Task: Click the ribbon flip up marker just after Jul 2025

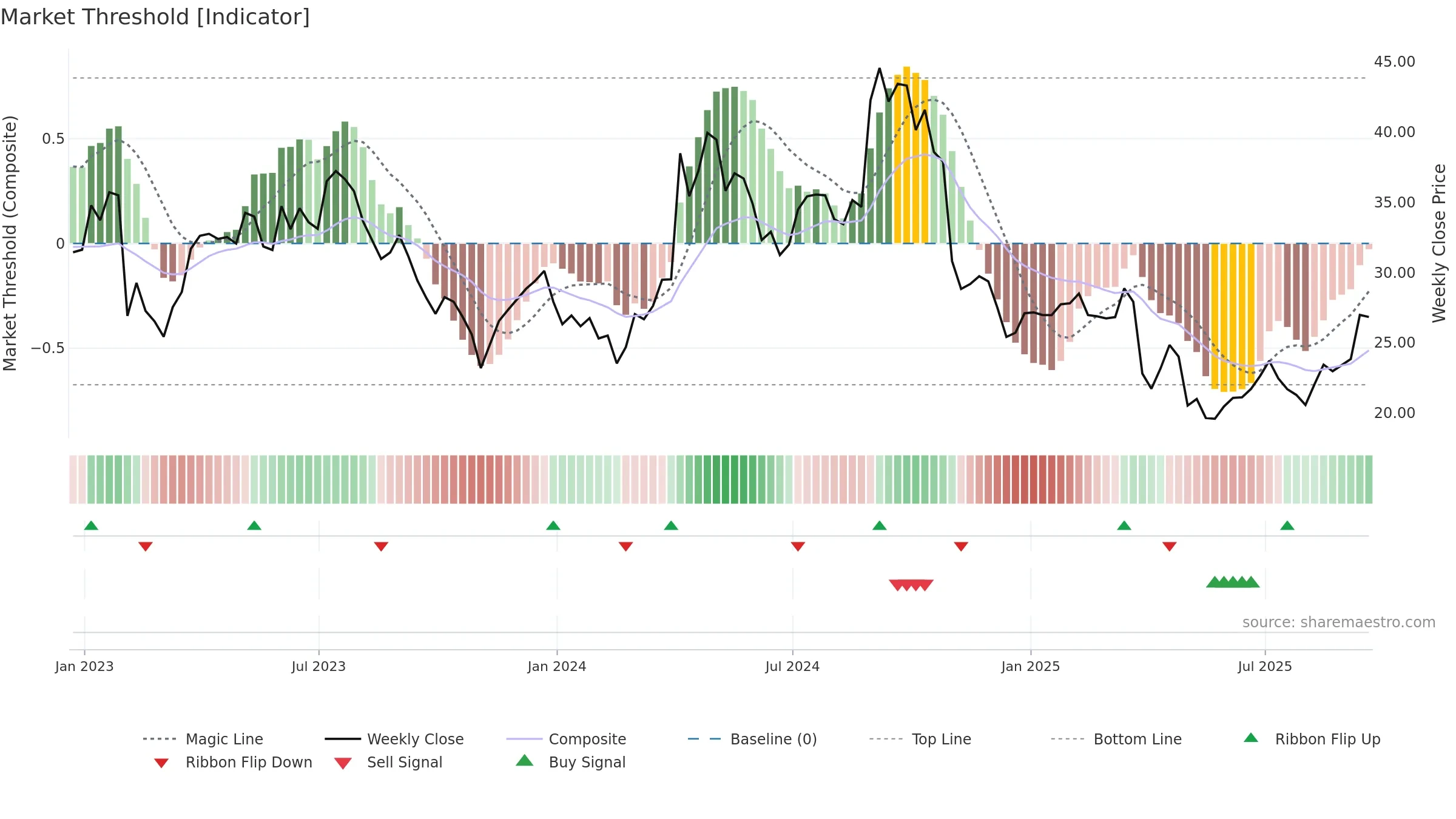Action: (x=1287, y=525)
